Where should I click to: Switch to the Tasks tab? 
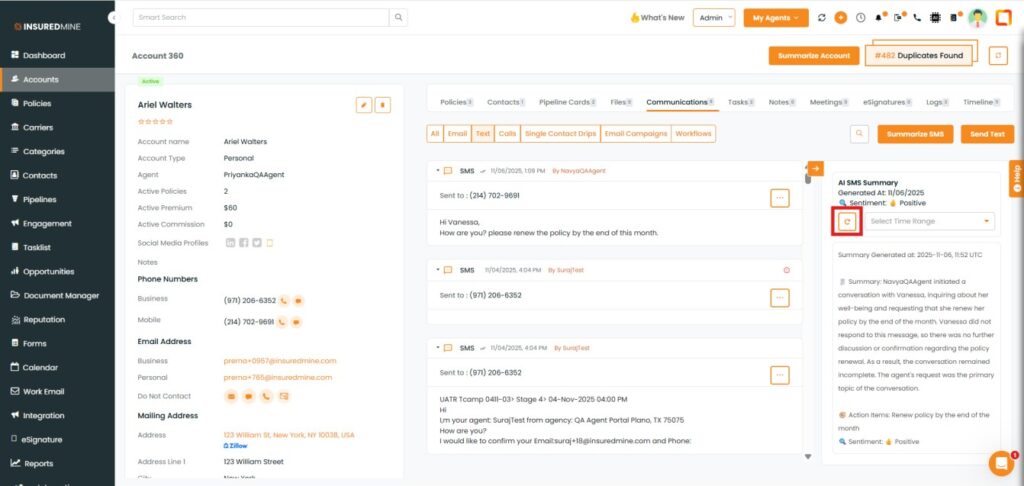(x=740, y=102)
